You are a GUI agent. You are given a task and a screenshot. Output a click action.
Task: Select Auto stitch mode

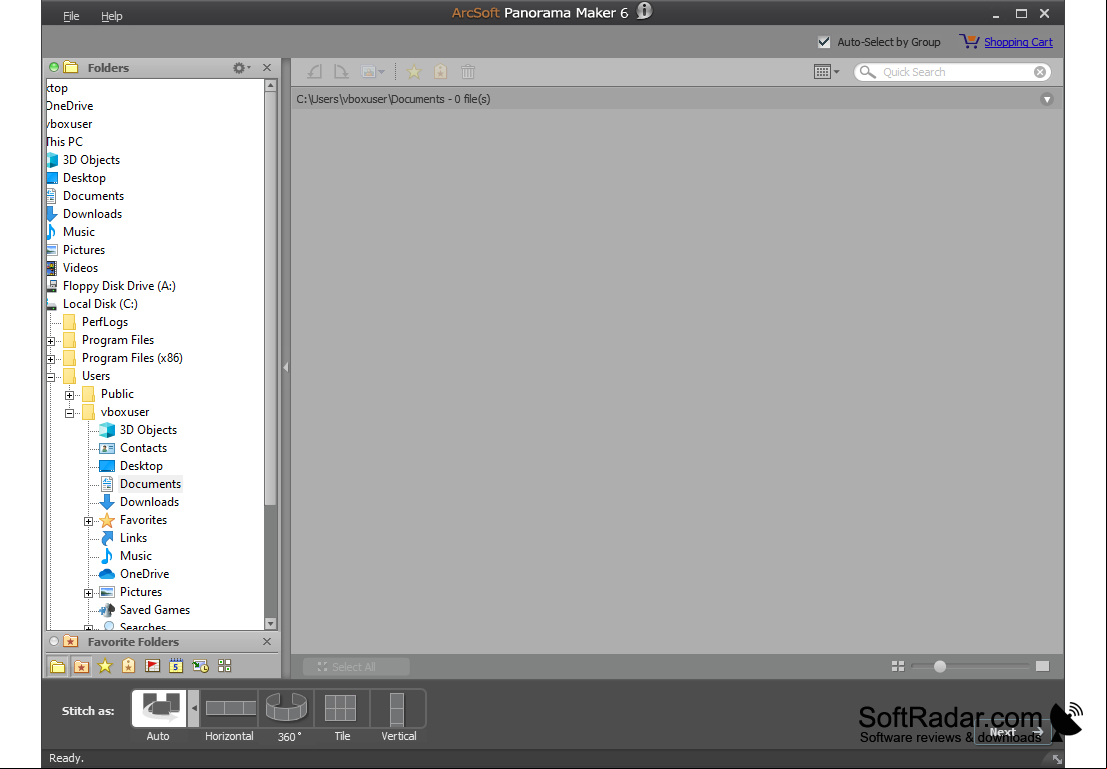(159, 708)
